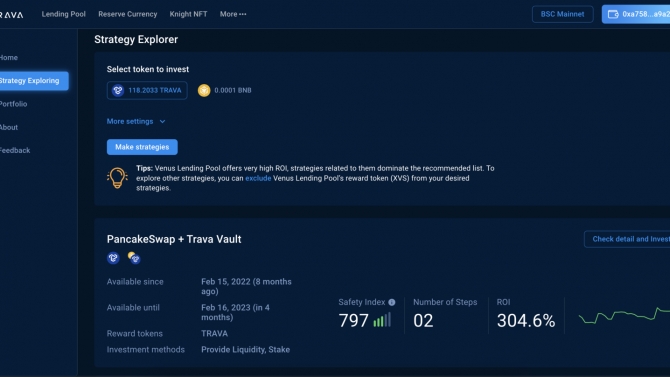Click Provide Liquidity, Stake methods text

tap(246, 350)
